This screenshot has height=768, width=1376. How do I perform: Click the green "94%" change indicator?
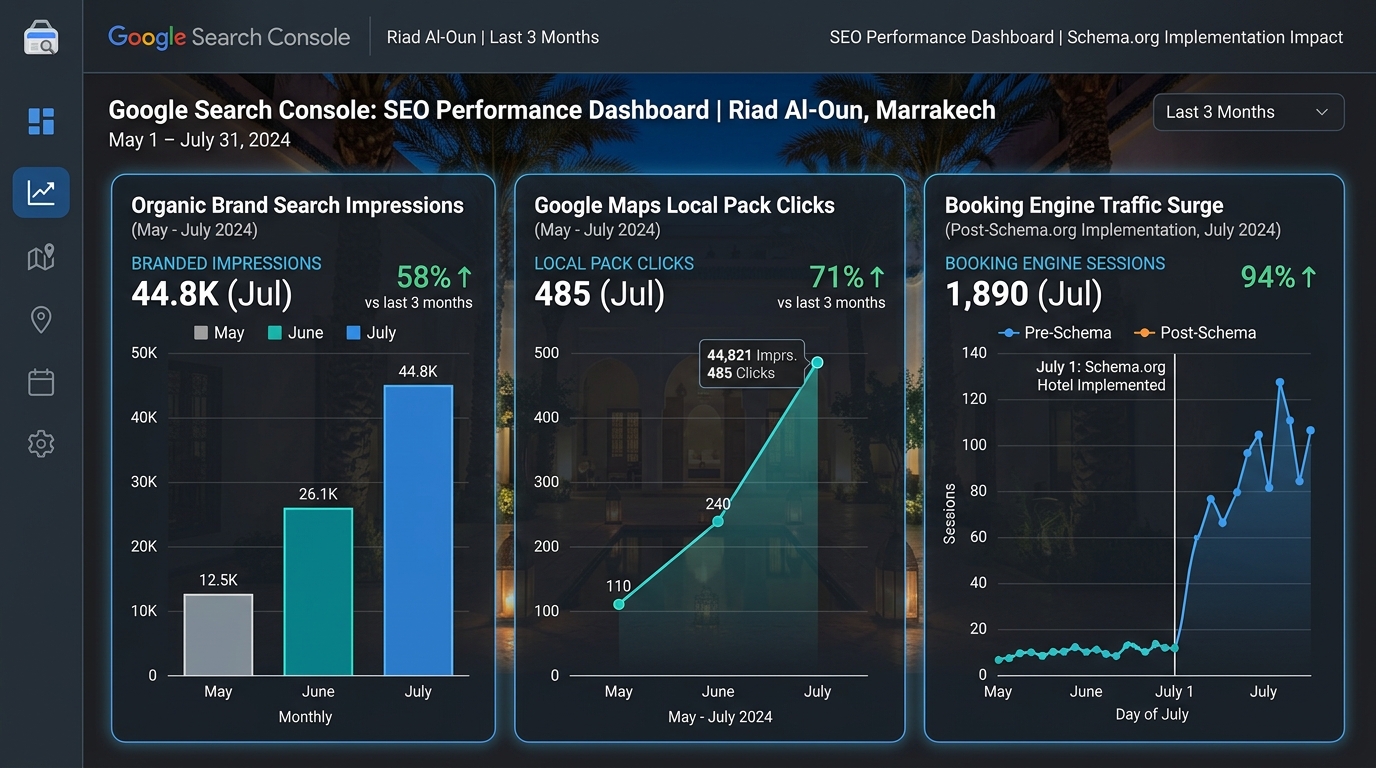click(x=1279, y=277)
